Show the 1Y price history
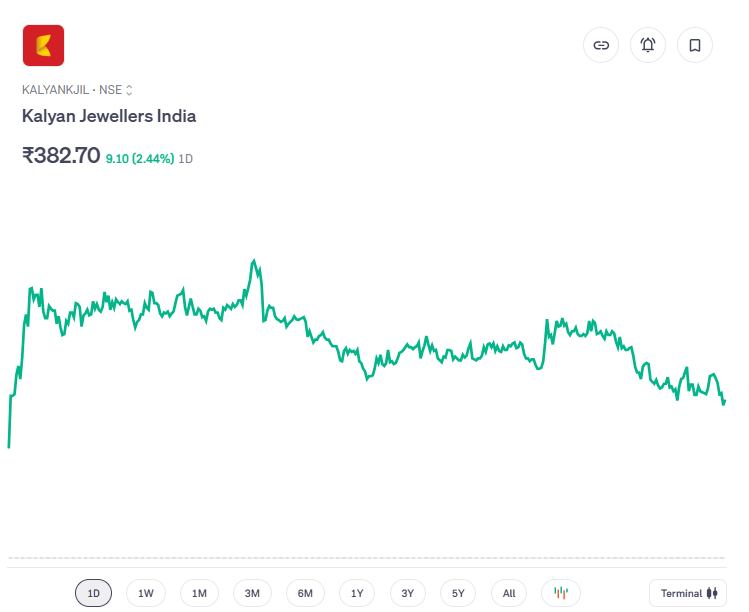 pos(357,593)
